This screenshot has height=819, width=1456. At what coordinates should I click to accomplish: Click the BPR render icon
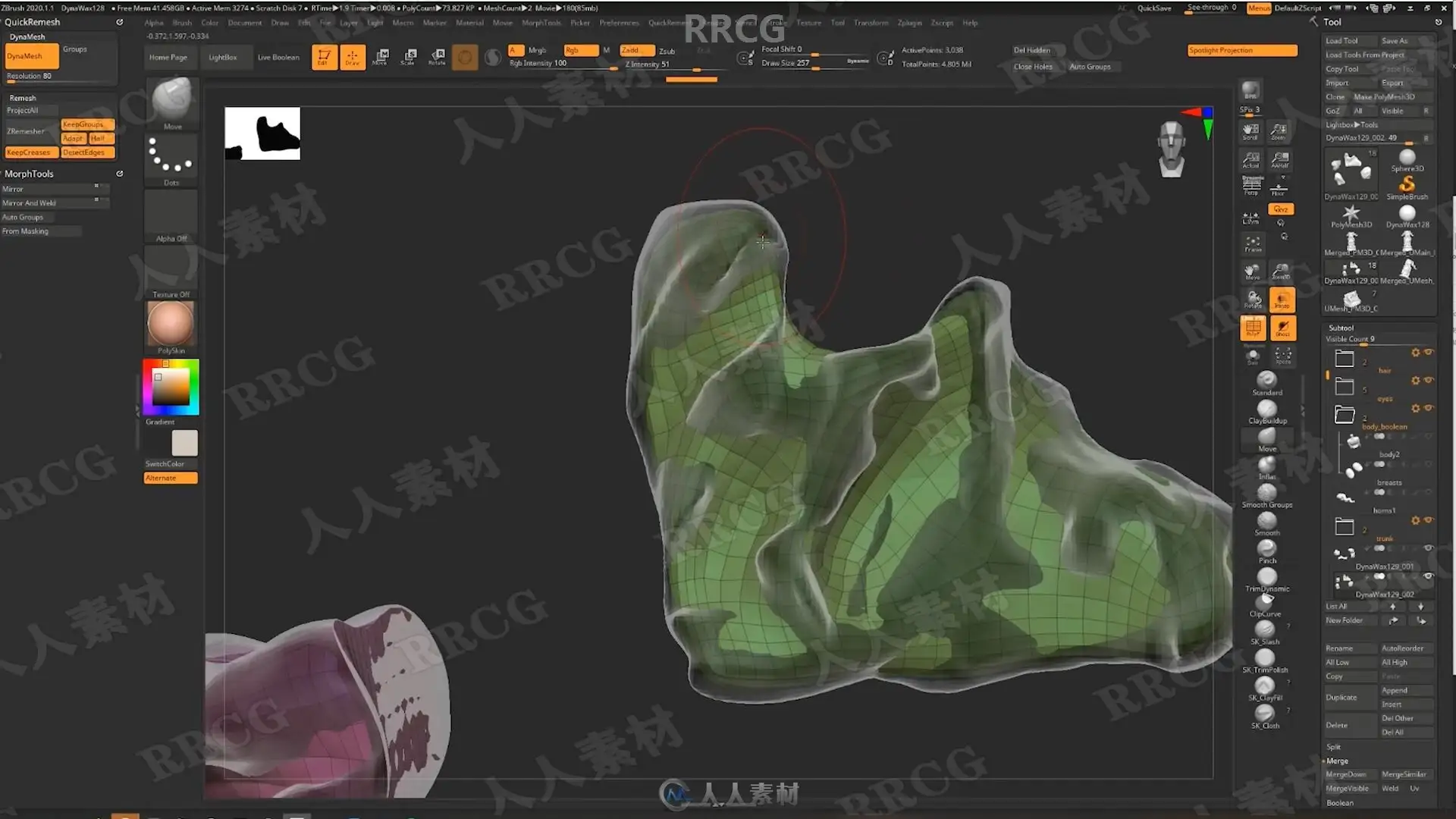[1250, 91]
